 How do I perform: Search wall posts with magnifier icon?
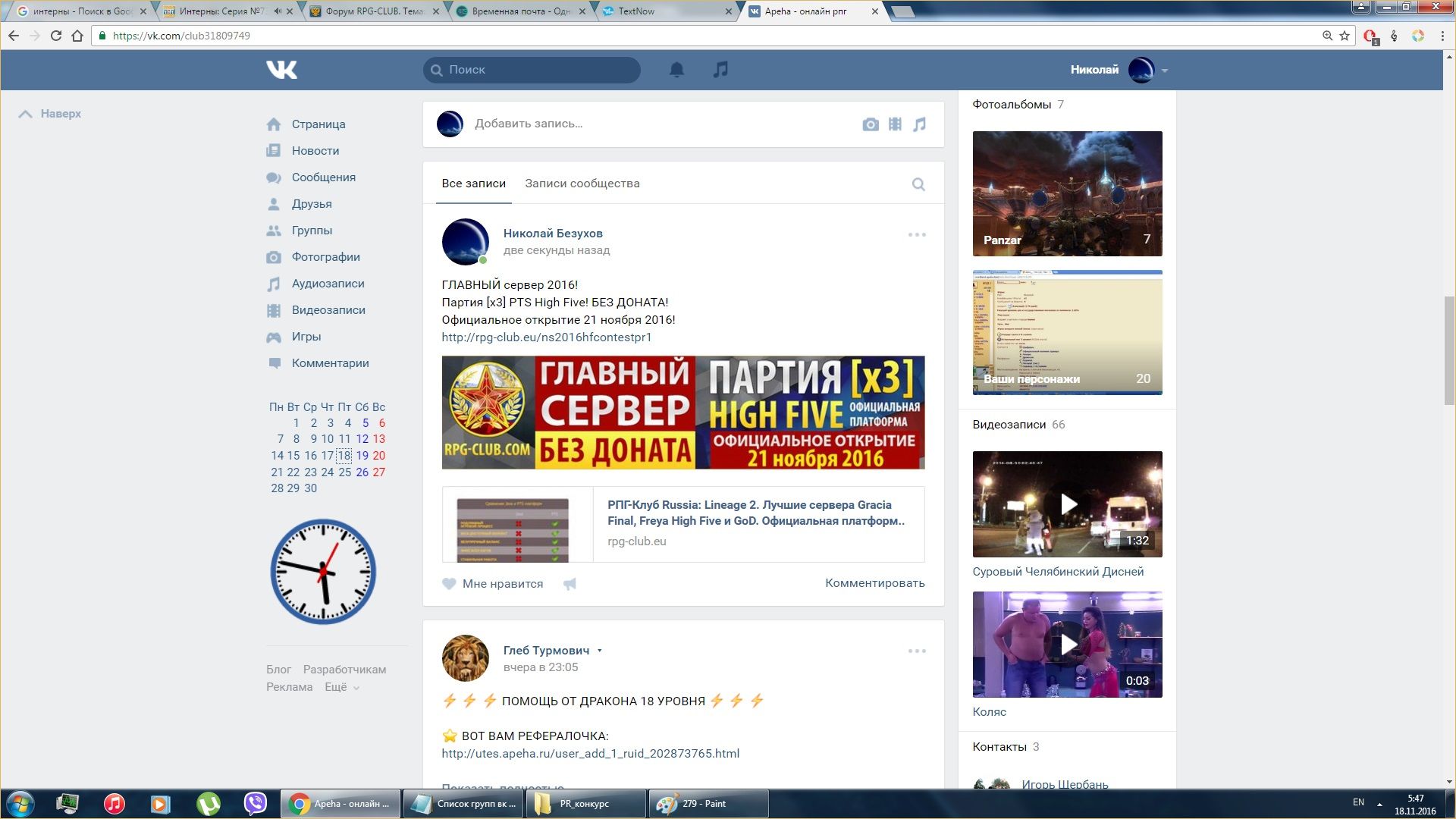[918, 184]
